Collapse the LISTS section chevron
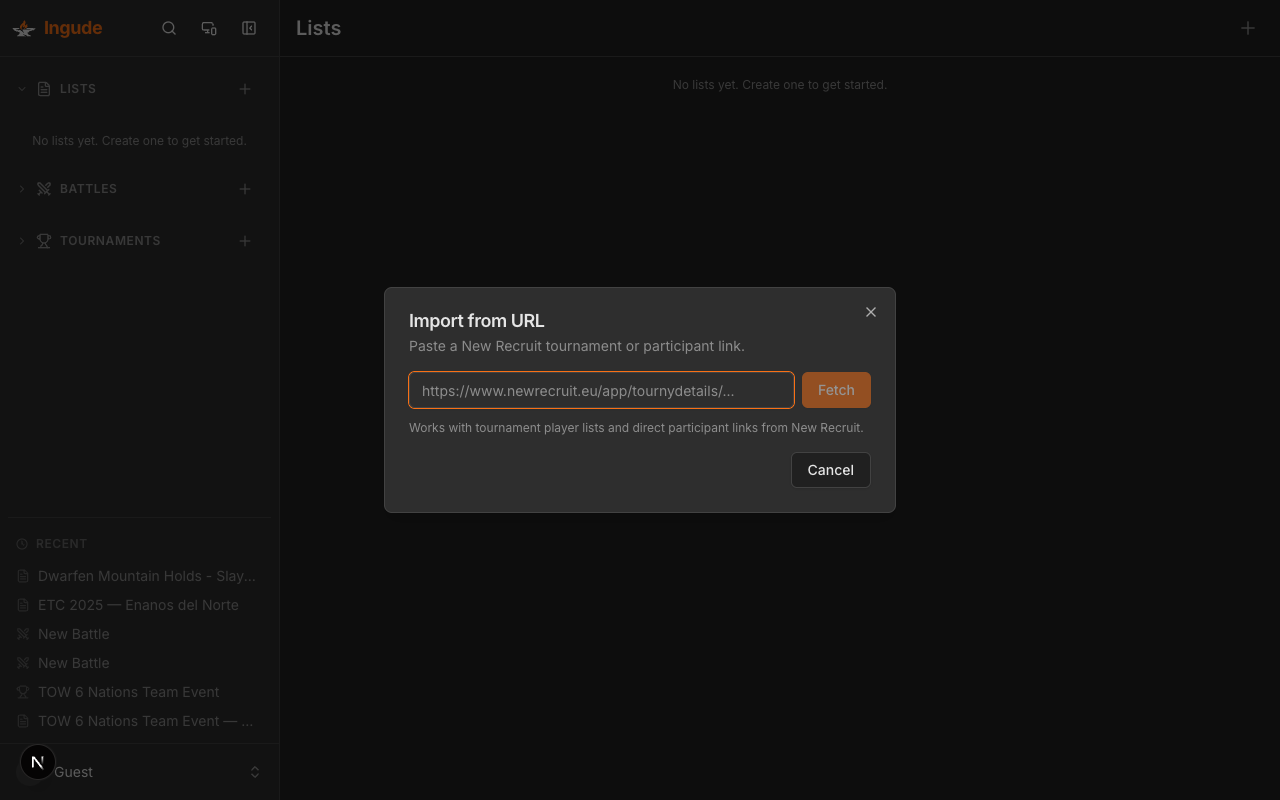The height and width of the screenshot is (800, 1280). point(21,88)
